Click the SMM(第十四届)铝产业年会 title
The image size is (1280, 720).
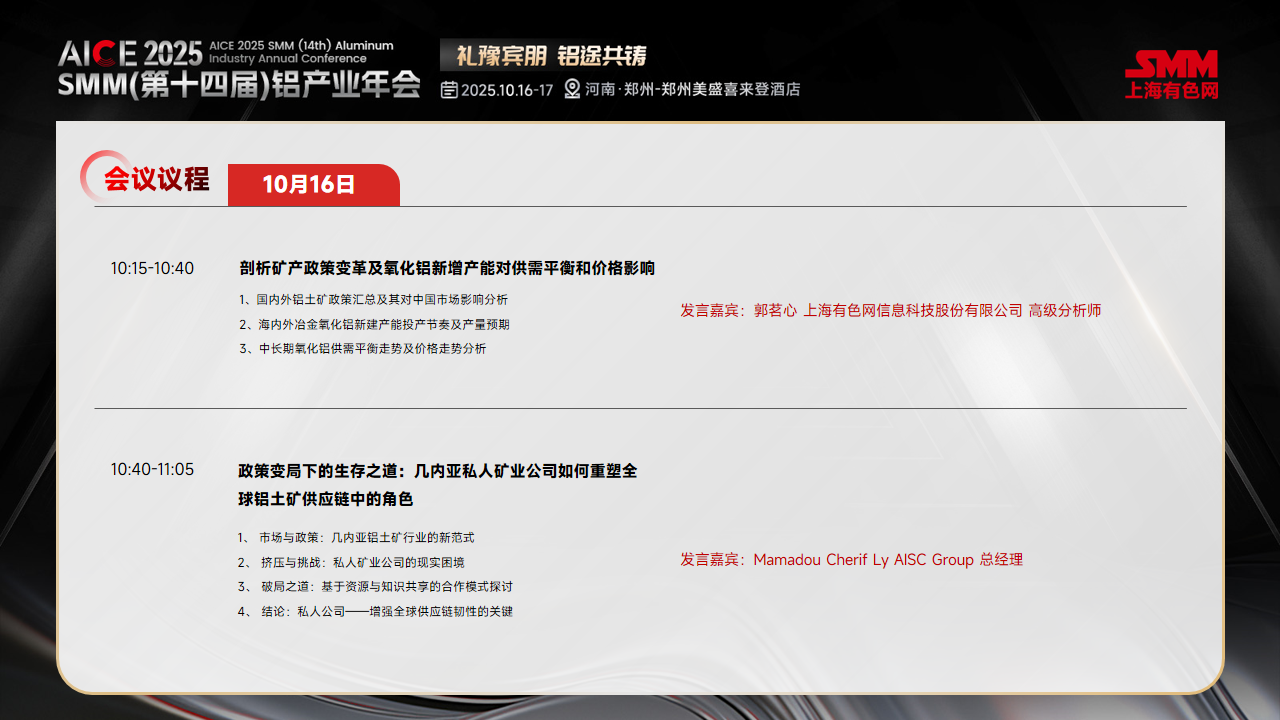click(239, 85)
